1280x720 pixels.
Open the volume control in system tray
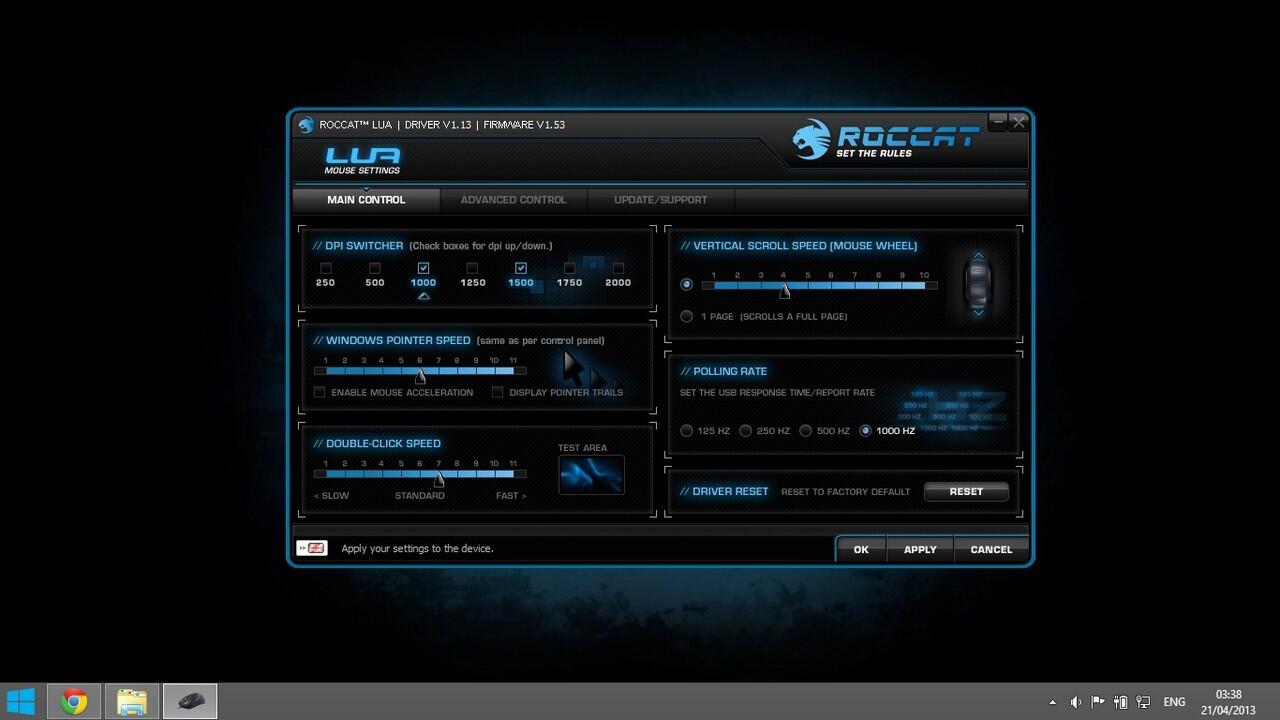(x=1076, y=702)
